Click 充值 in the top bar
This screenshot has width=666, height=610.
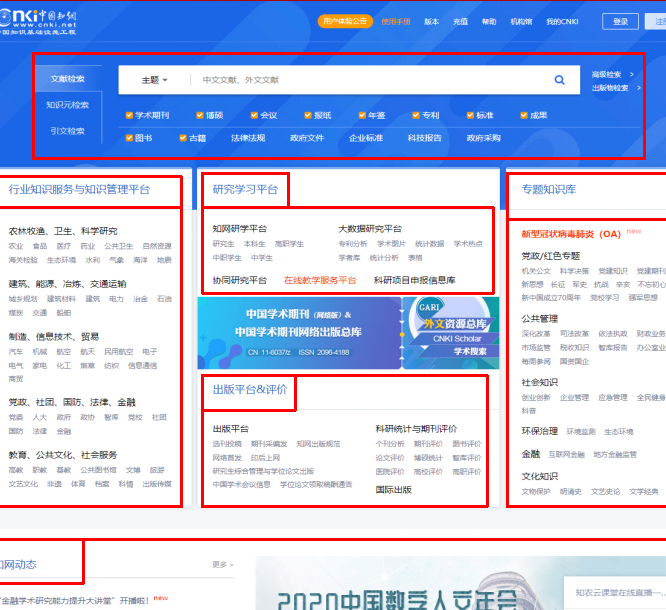[460, 22]
